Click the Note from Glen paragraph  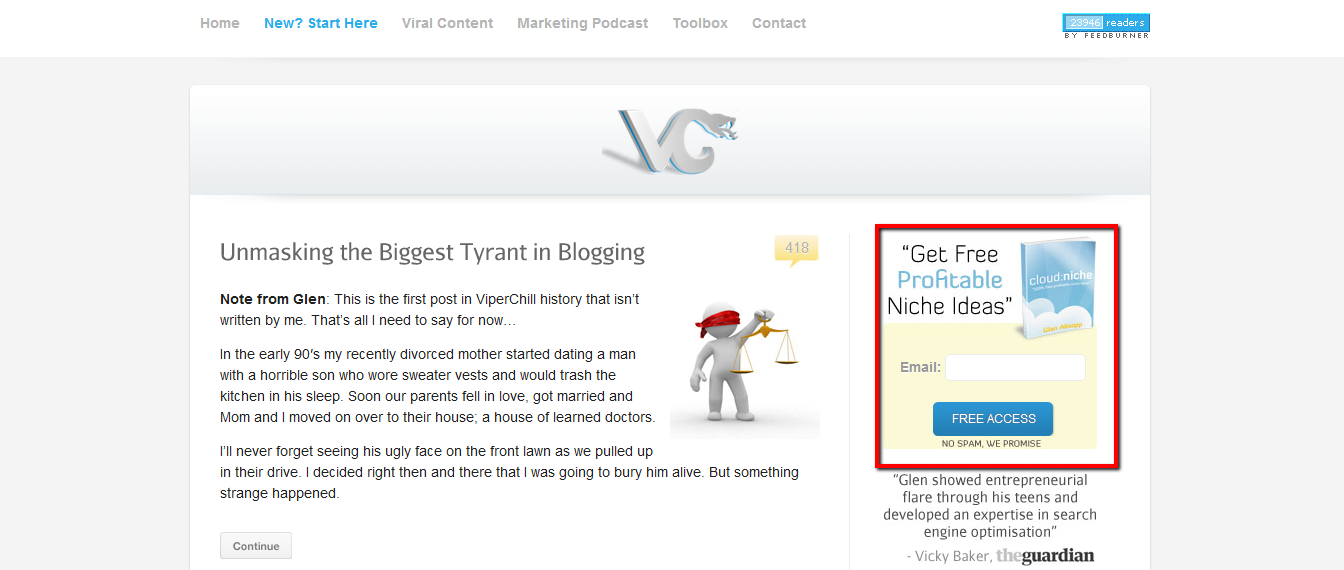430,310
